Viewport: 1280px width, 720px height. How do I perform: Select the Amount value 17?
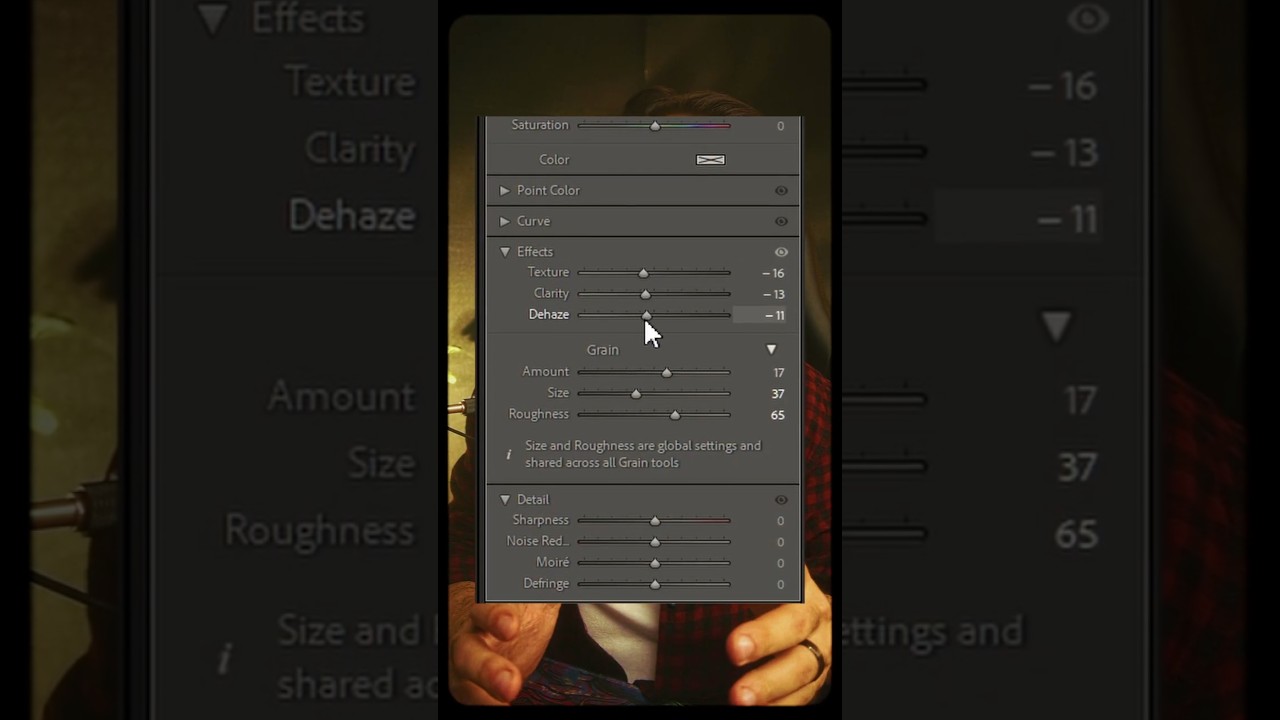(x=778, y=373)
